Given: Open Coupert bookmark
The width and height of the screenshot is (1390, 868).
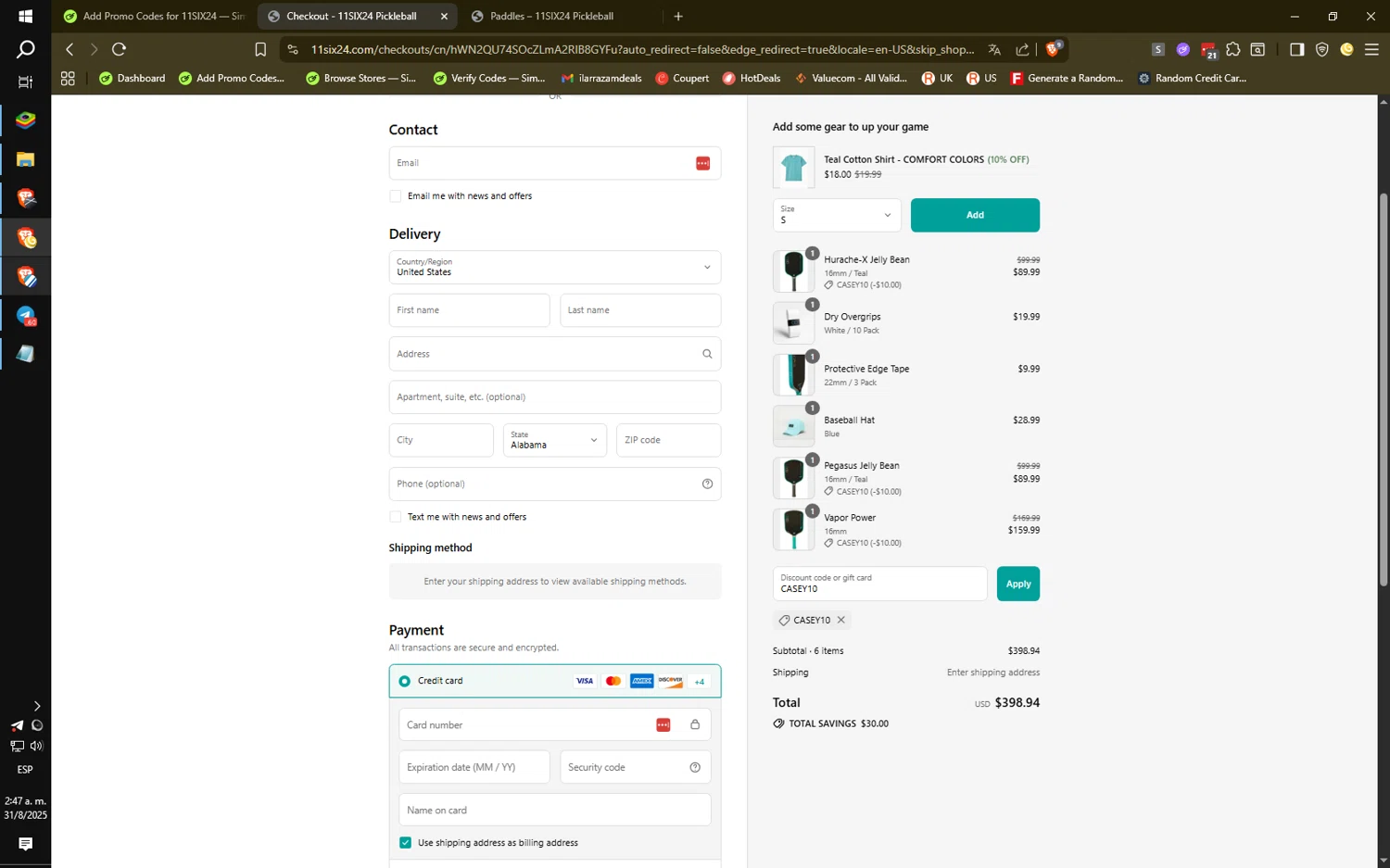Looking at the screenshot, I should point(682,79).
